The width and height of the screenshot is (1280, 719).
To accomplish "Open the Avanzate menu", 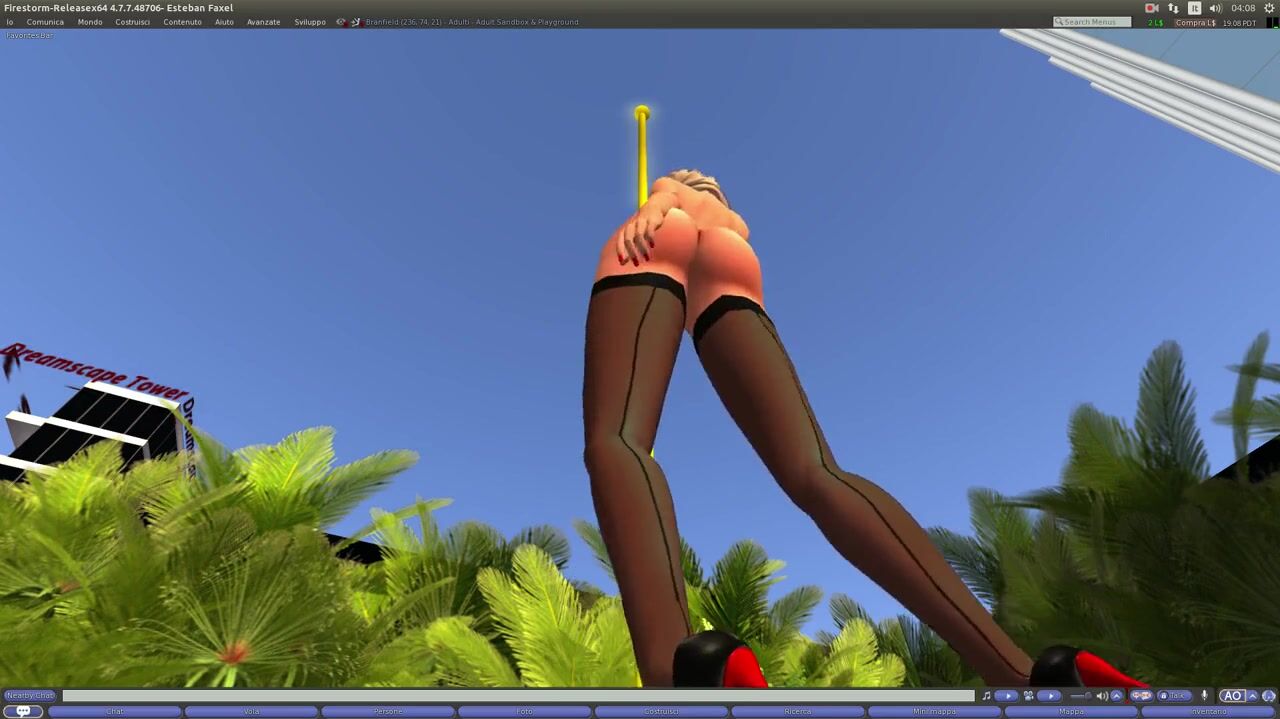I will point(263,22).
